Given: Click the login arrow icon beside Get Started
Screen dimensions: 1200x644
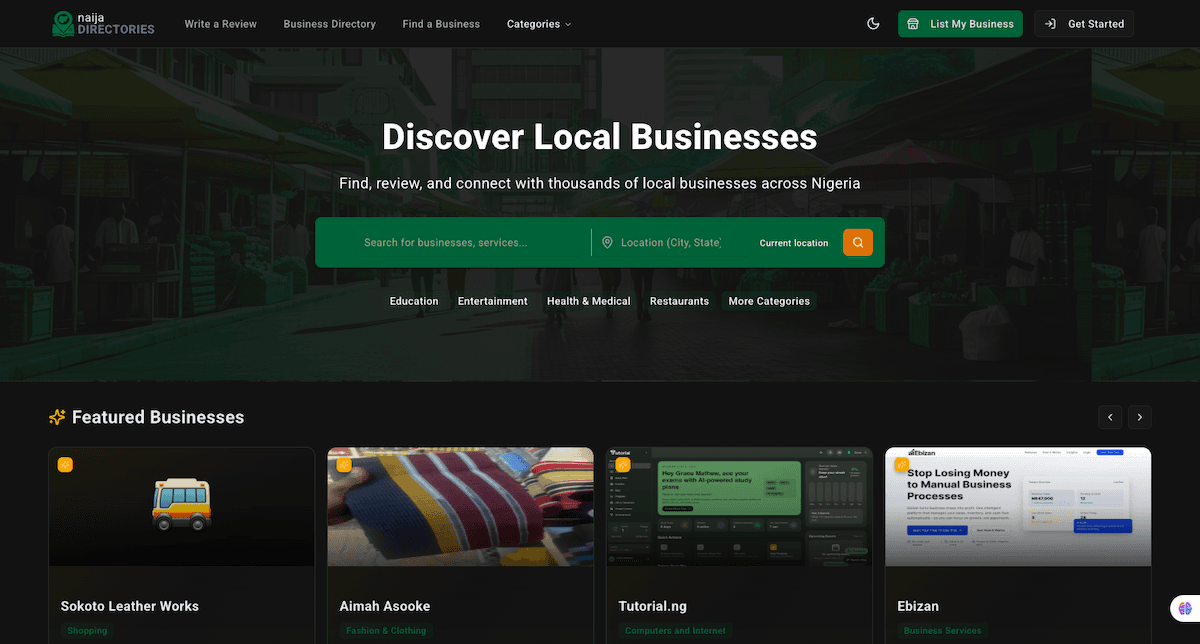Looking at the screenshot, I should pos(1049,23).
